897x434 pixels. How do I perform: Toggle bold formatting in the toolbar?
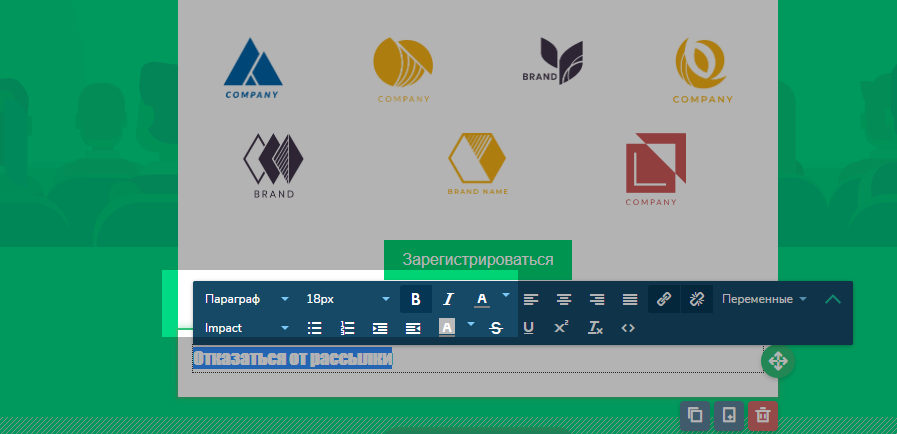416,299
